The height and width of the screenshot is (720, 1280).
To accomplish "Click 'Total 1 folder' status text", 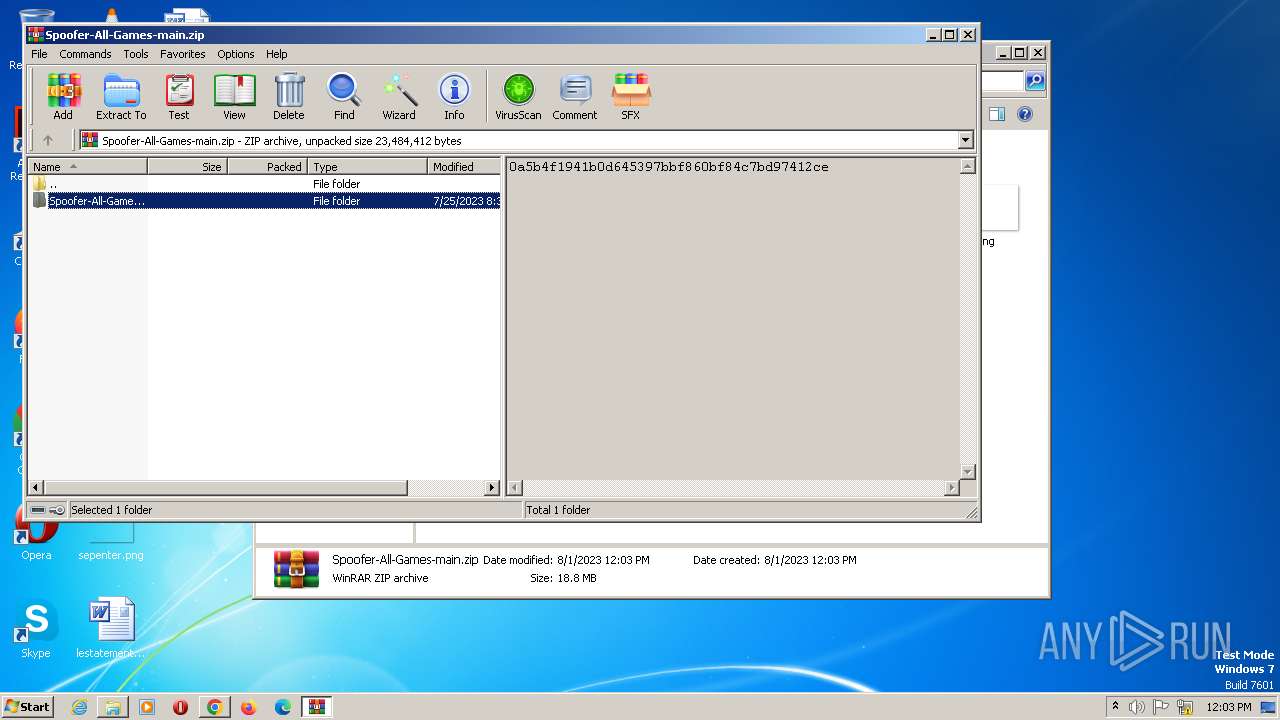I will (558, 510).
